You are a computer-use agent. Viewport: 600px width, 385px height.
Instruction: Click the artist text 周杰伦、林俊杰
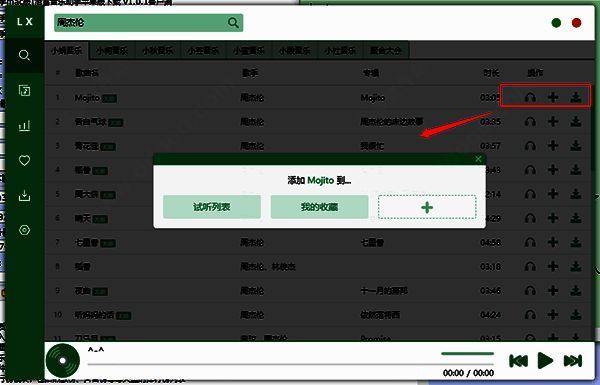point(268,266)
